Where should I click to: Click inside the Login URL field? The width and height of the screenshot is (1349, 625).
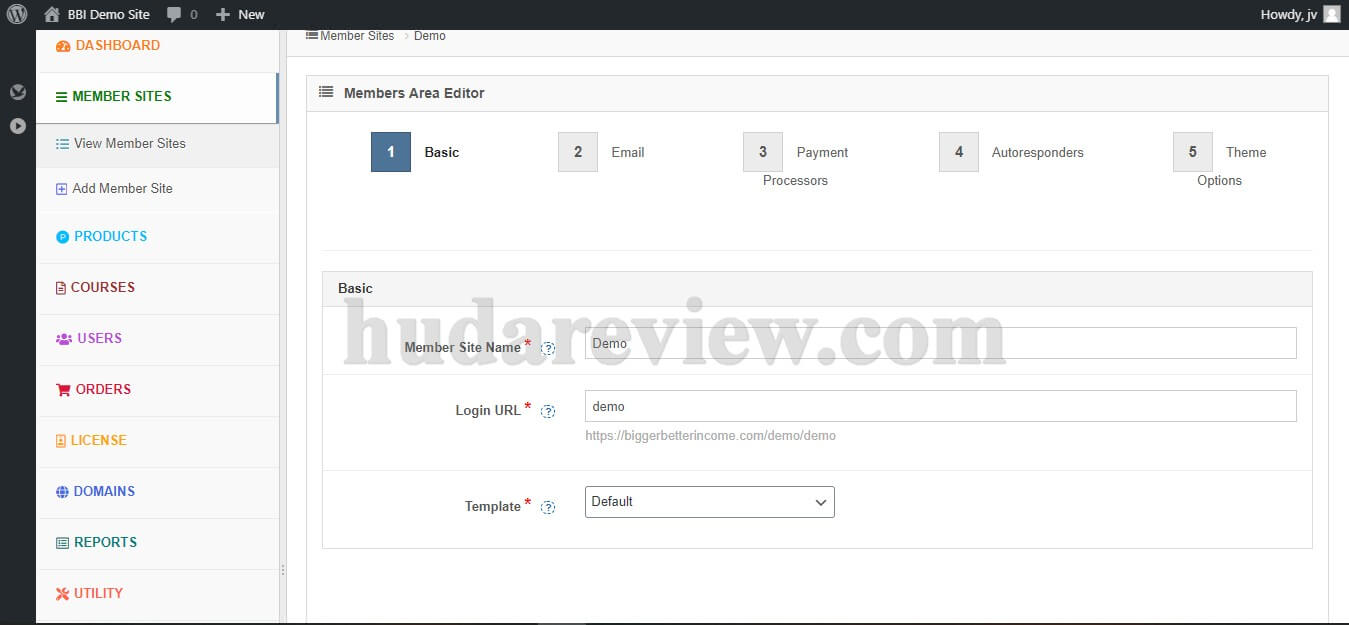tap(940, 405)
